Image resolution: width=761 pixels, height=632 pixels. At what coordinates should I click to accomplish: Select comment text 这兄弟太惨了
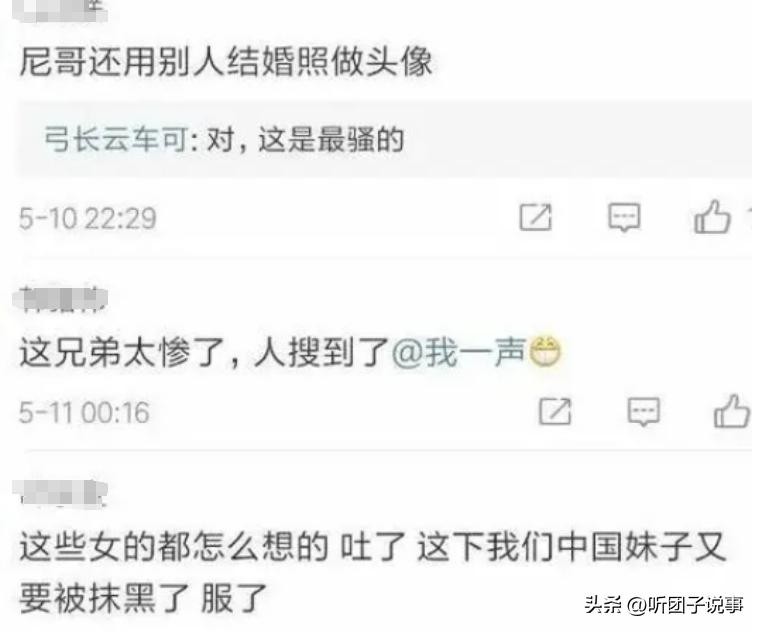[123, 352]
